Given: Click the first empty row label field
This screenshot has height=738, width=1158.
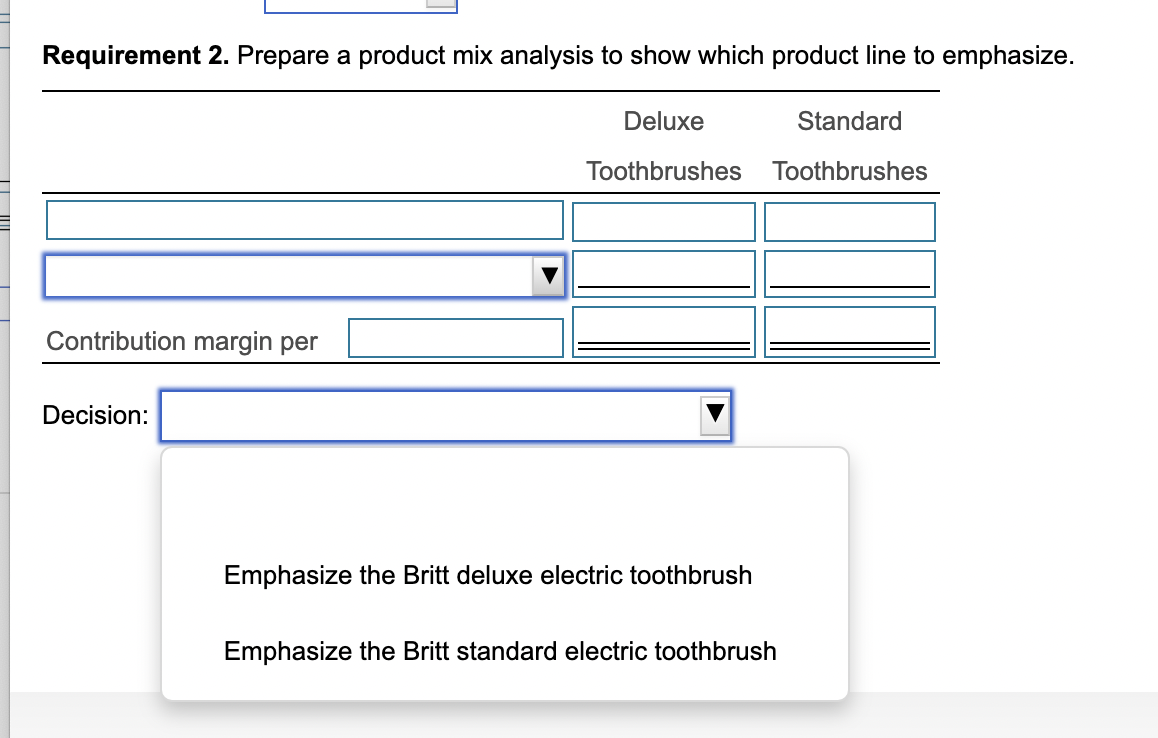Looking at the screenshot, I should tap(304, 220).
